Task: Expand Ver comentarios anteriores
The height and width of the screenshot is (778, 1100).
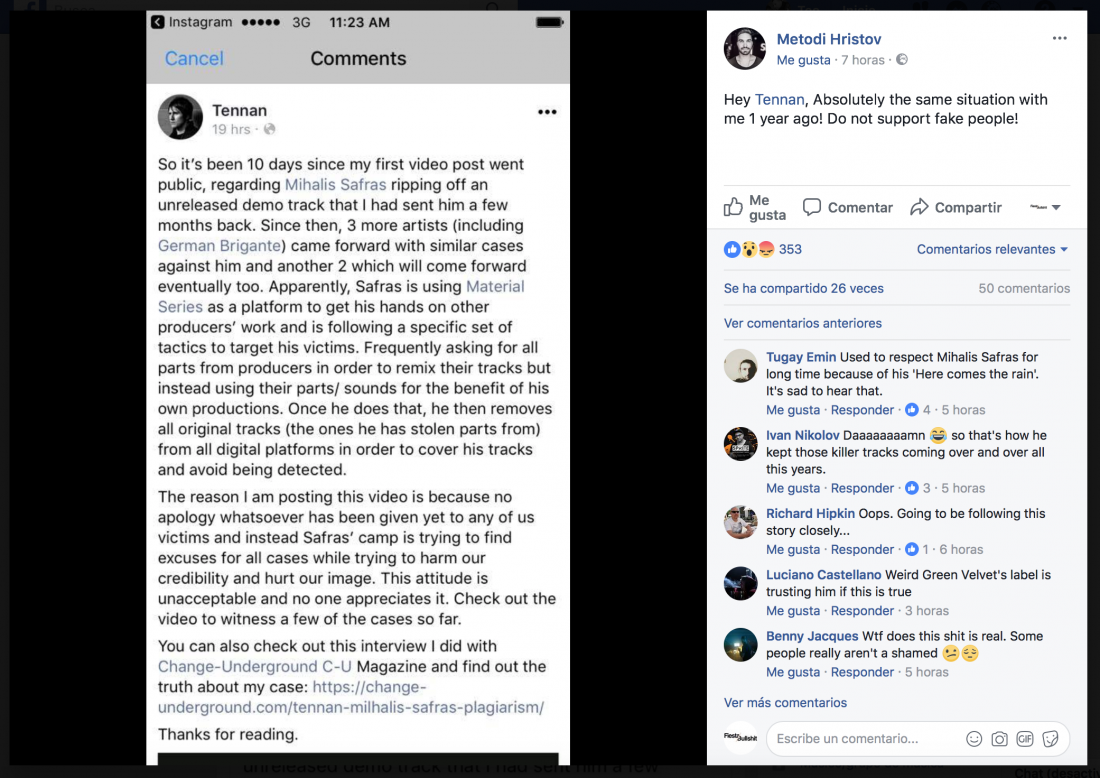Action: (x=803, y=323)
